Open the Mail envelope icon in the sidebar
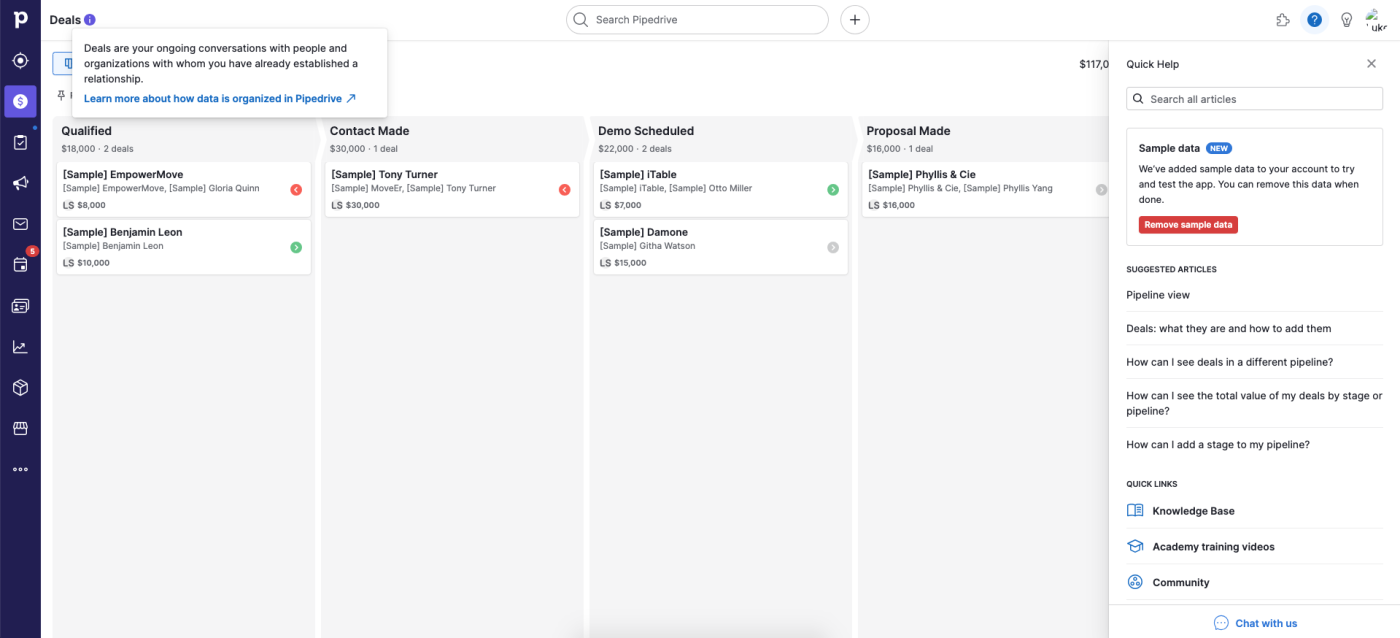This screenshot has height=638, width=1400. [x=20, y=224]
